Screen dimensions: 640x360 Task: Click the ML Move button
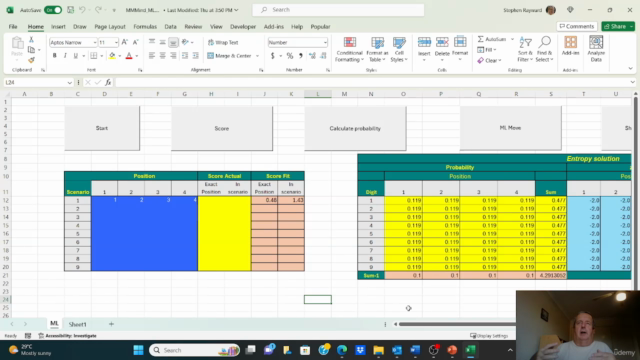click(510, 128)
